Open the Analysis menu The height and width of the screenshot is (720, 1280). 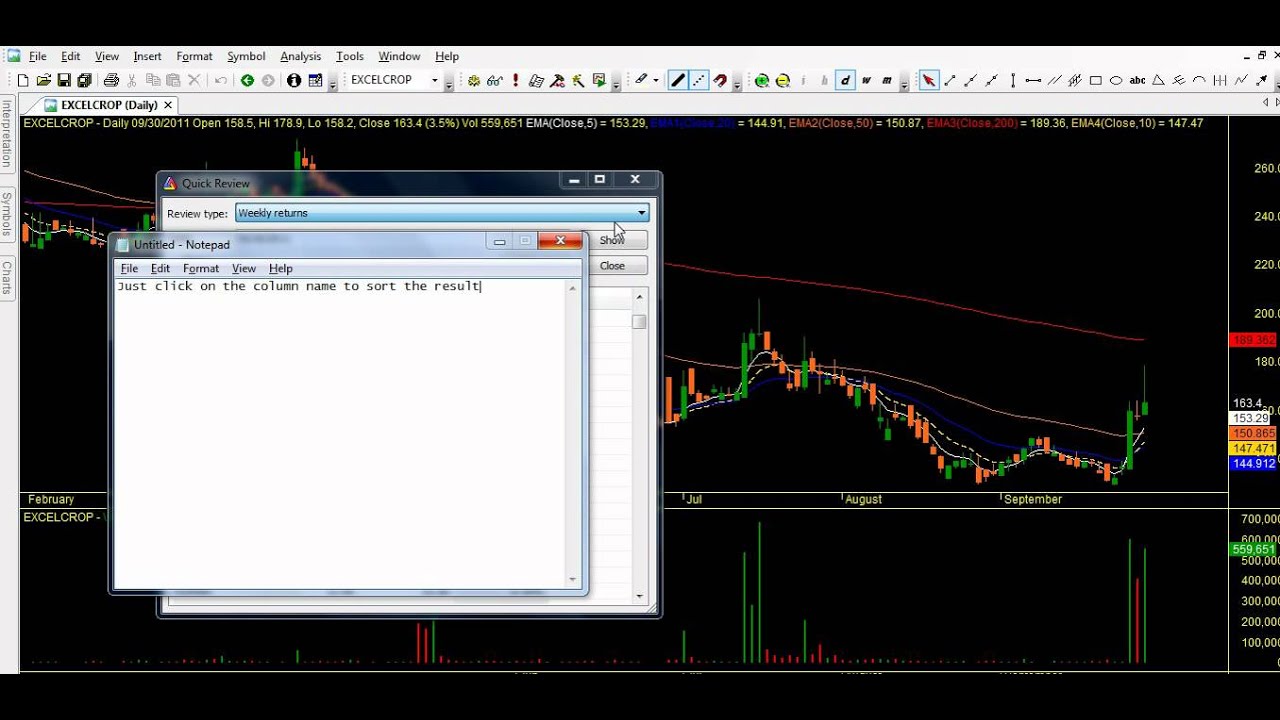300,56
